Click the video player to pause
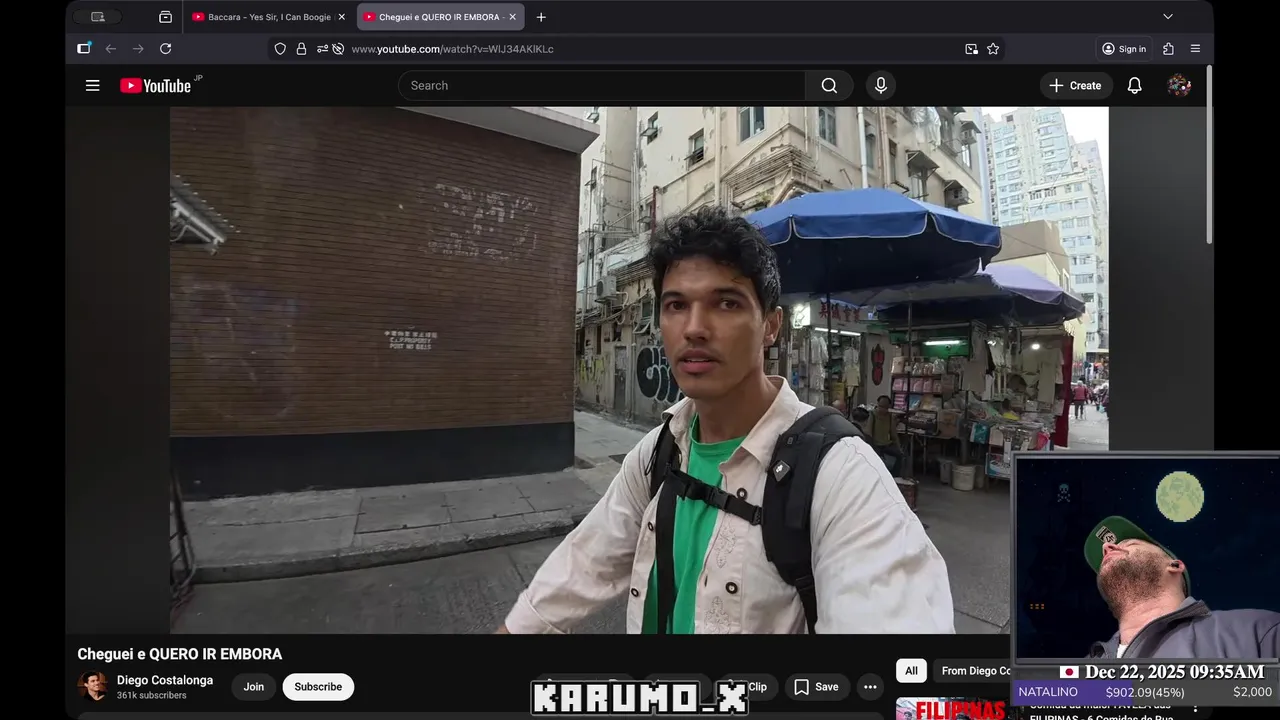The width and height of the screenshot is (1280, 720). tap(639, 370)
